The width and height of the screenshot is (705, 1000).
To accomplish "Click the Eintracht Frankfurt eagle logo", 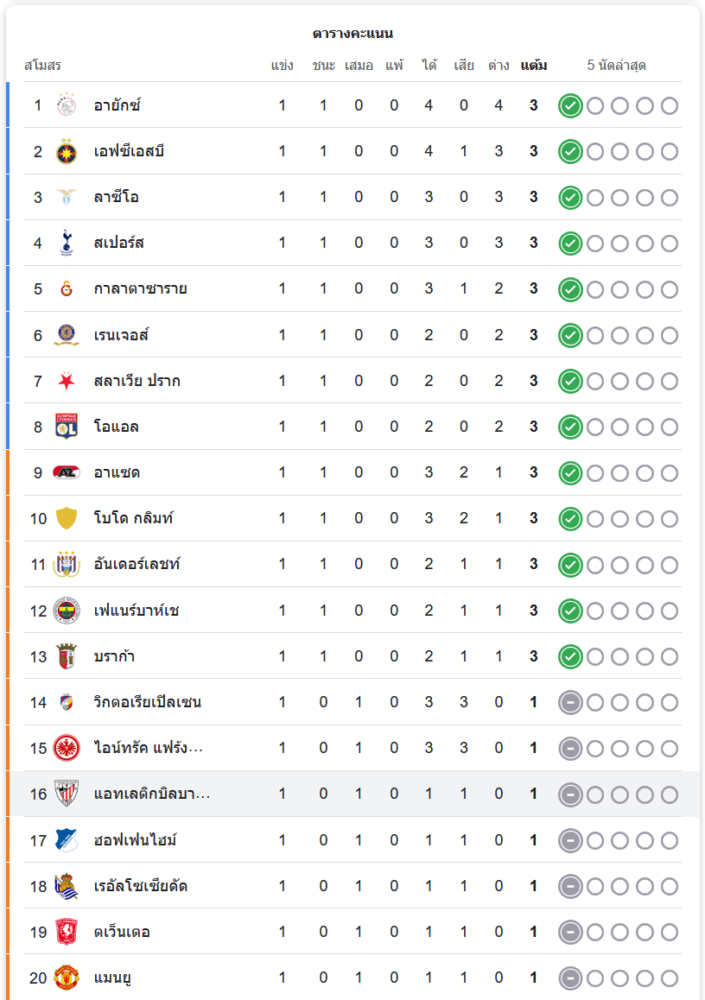I will point(67,748).
